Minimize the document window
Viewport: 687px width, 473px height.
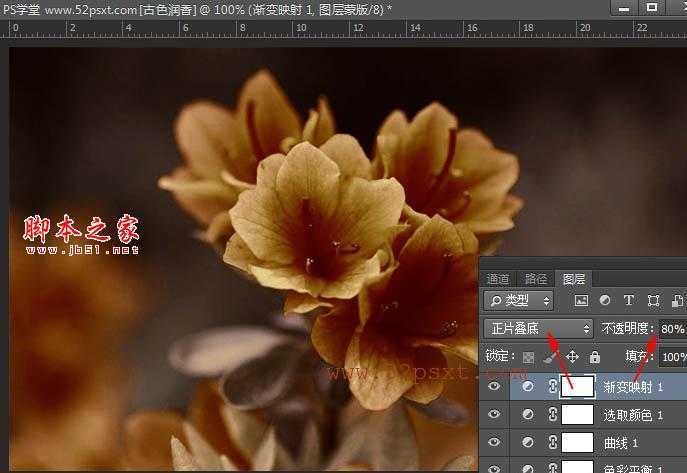(624, 7)
